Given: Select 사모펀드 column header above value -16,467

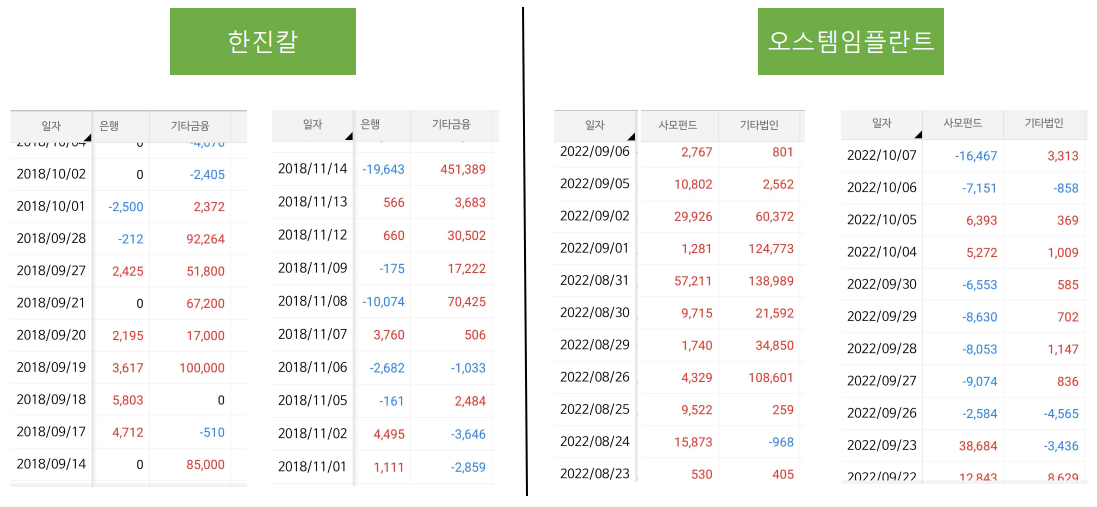Looking at the screenshot, I should [963, 123].
